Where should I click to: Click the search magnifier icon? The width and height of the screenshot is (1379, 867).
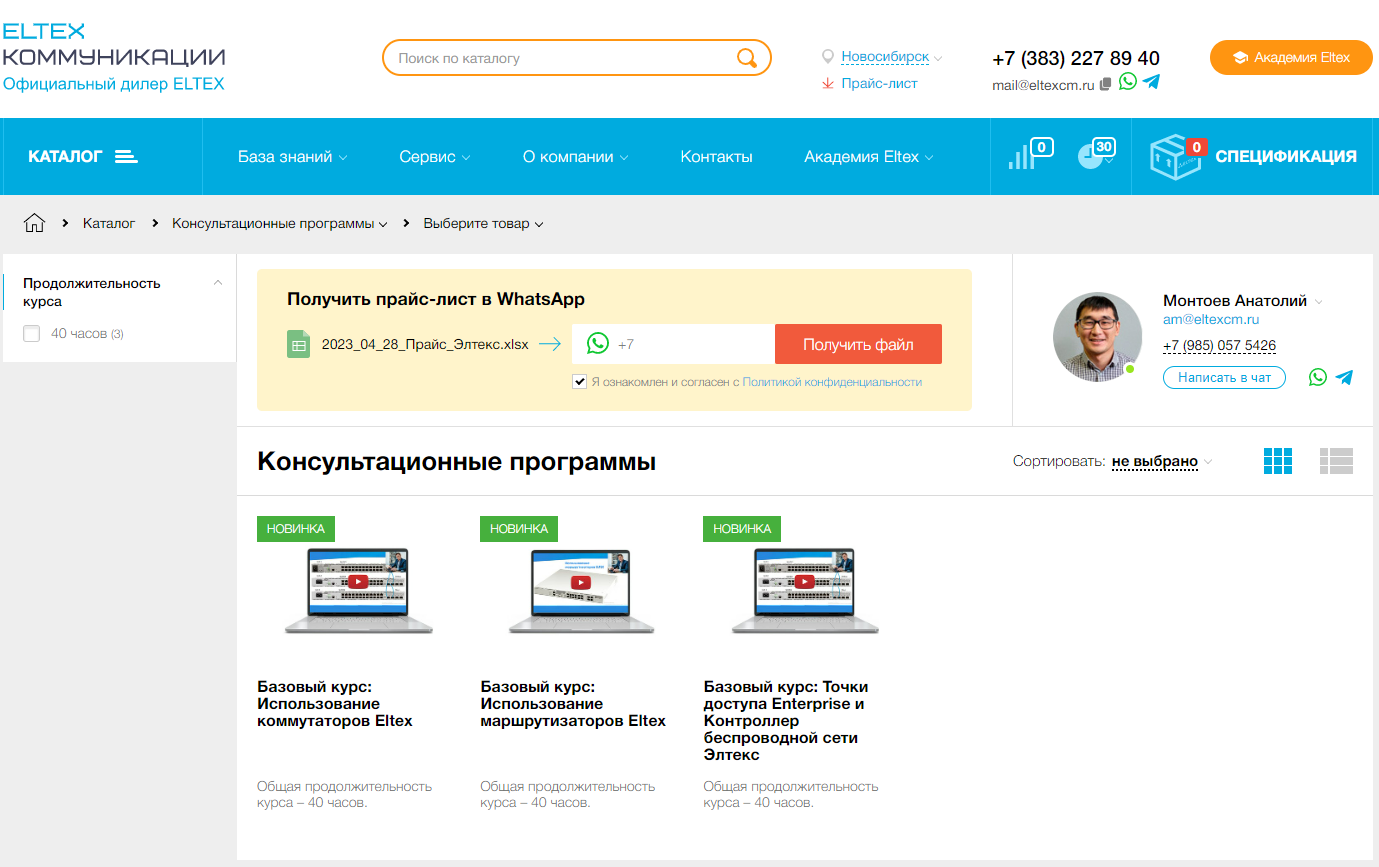point(747,58)
